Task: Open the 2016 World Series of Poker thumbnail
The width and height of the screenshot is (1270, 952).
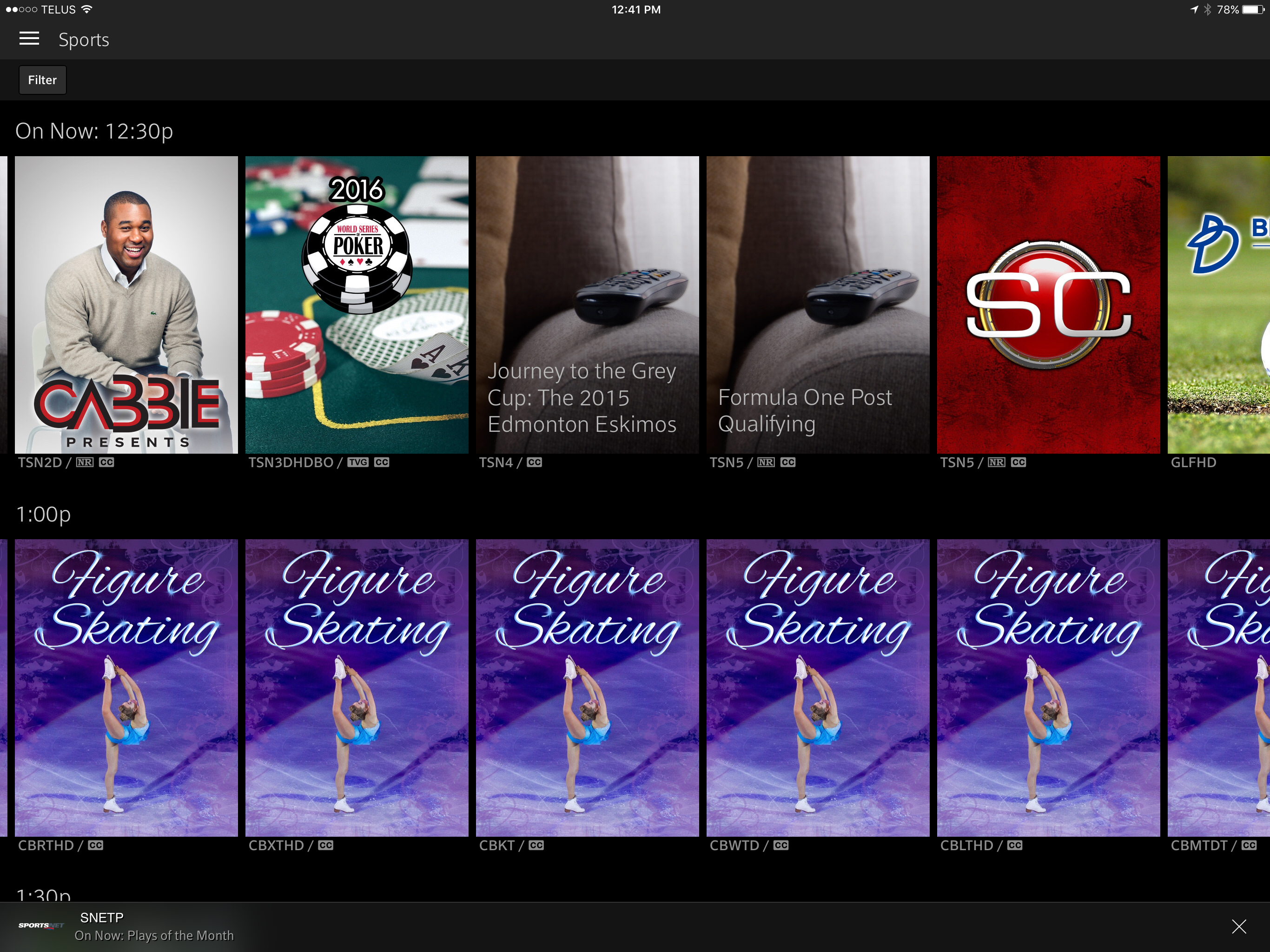Action: click(x=357, y=305)
